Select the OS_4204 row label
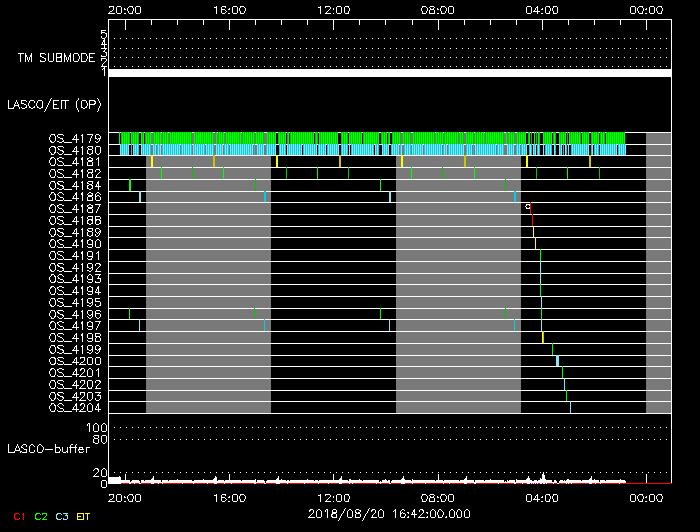This screenshot has width=700, height=532. (75, 408)
